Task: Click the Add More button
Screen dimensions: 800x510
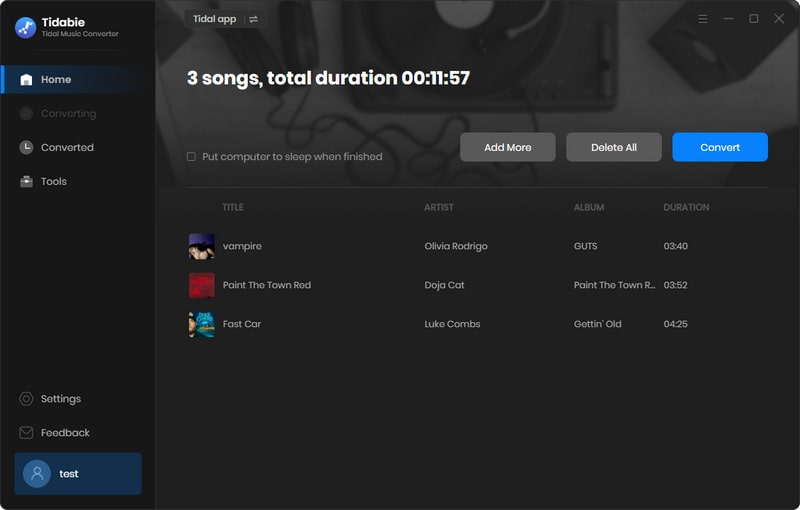Action: pyautogui.click(x=508, y=147)
